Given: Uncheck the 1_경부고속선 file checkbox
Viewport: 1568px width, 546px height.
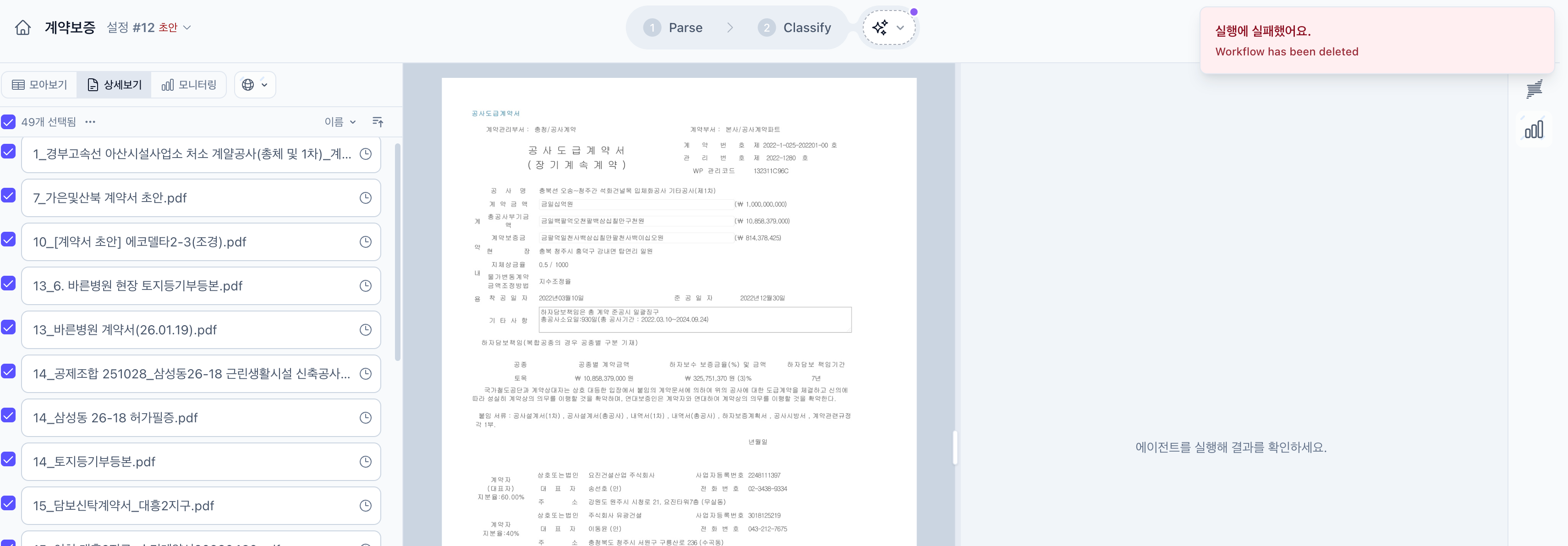Looking at the screenshot, I should [8, 151].
